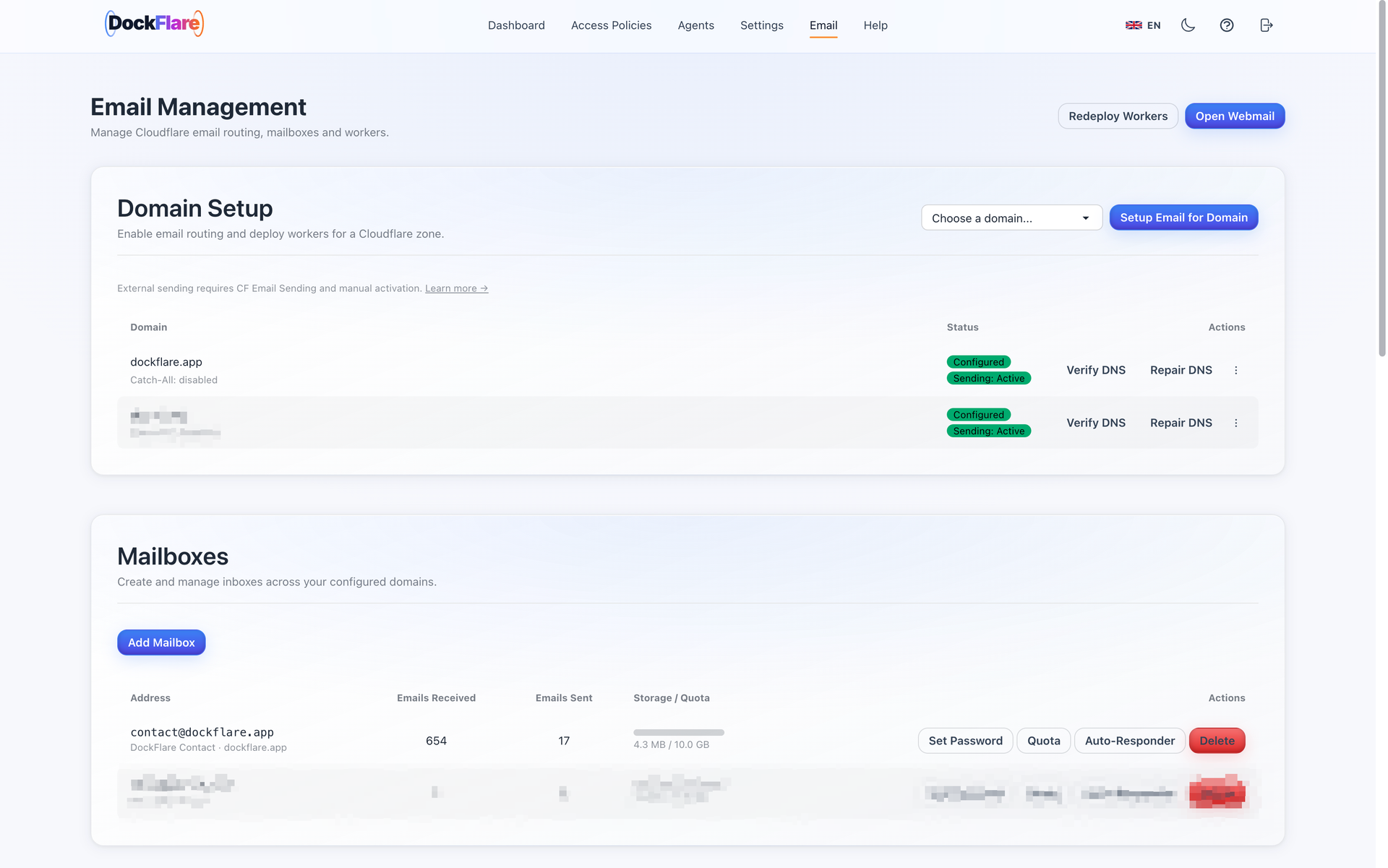Click Configured badge for dockflare.app

coord(978,362)
